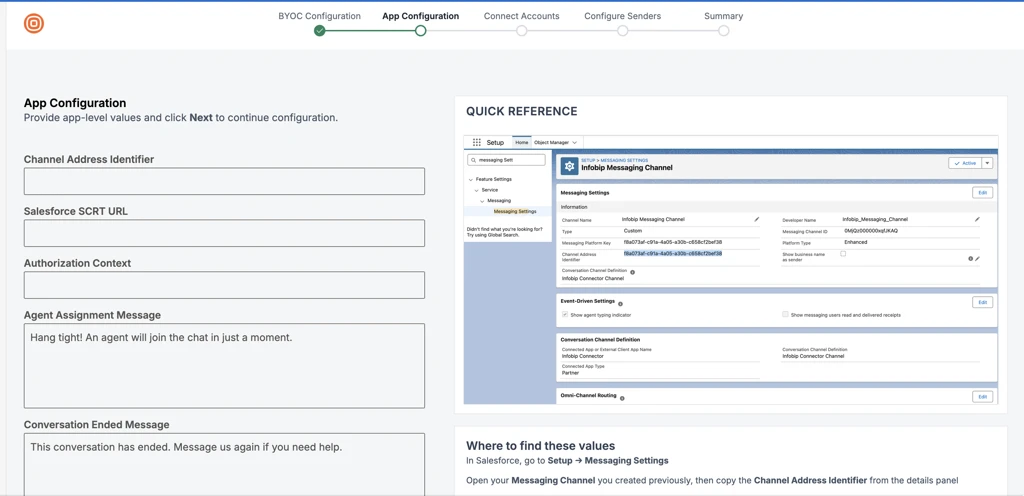Click info icon in Show business name row
Screen dimensions: 1024x496
click(x=970, y=258)
